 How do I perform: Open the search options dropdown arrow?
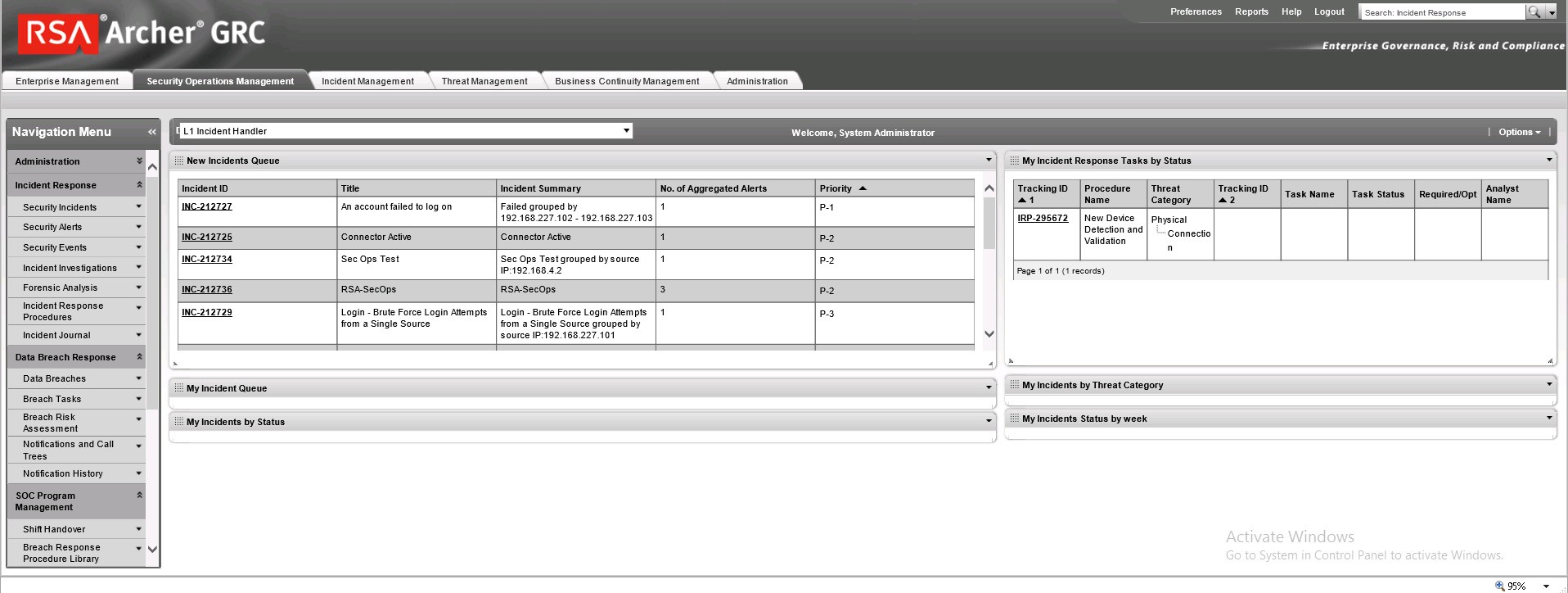click(1552, 12)
